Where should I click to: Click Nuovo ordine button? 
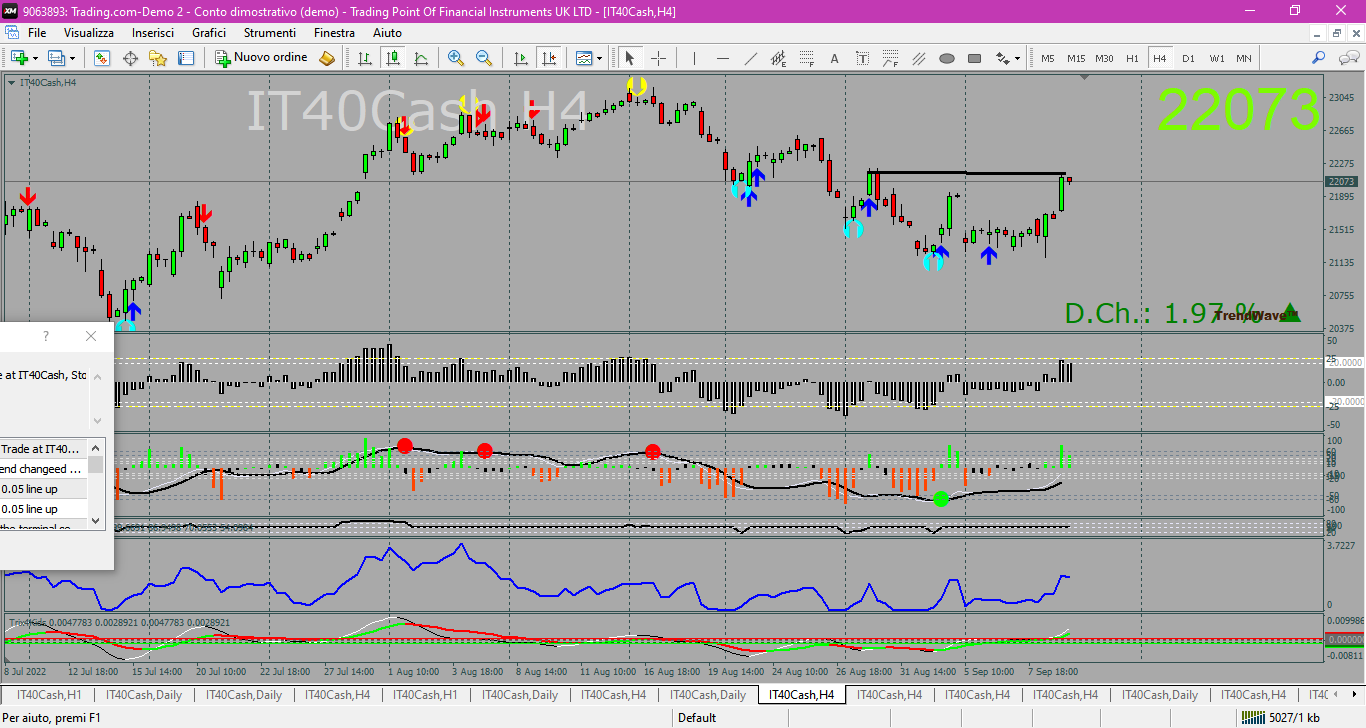(262, 58)
